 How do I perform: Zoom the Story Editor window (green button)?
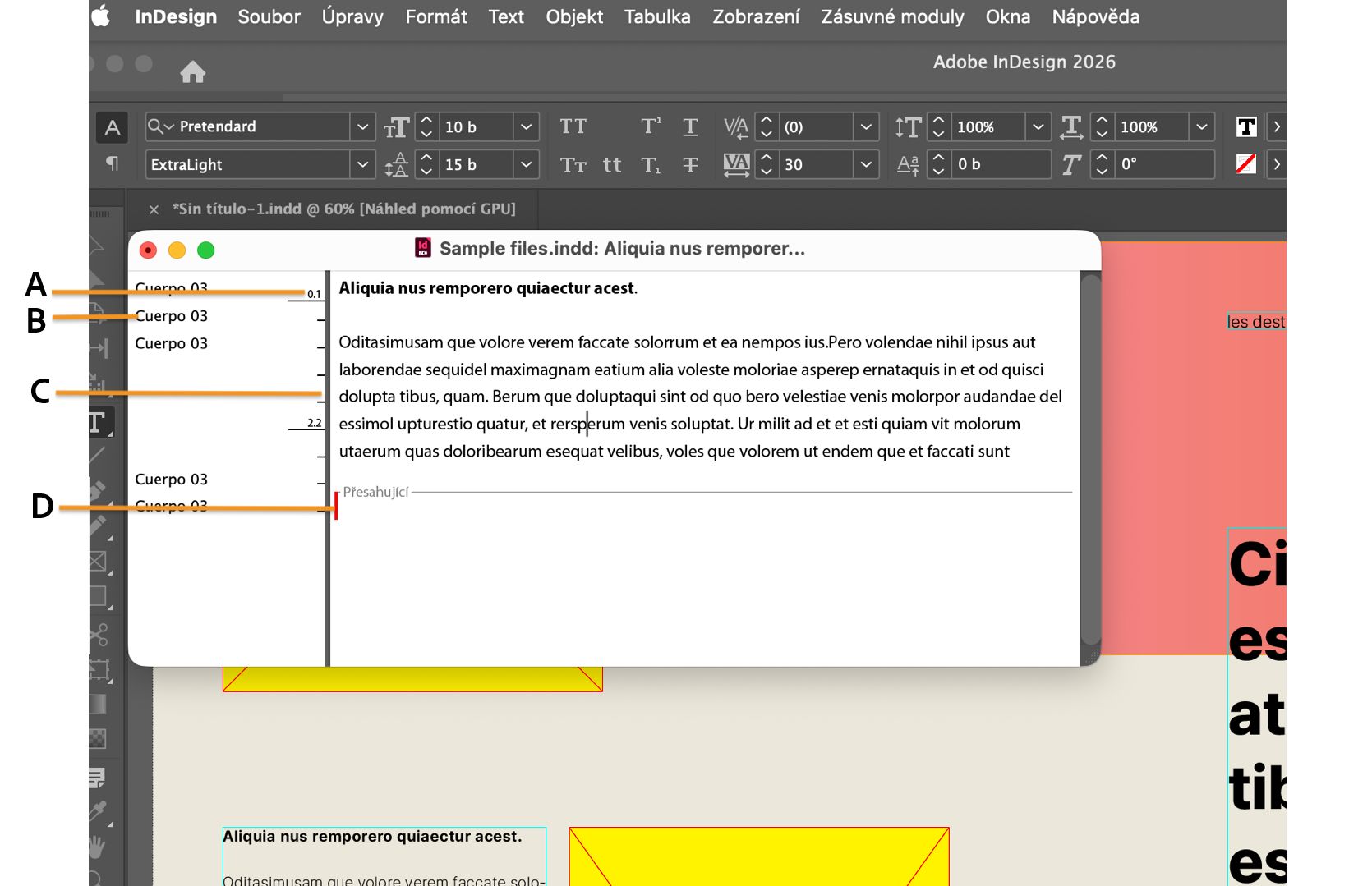pos(206,250)
